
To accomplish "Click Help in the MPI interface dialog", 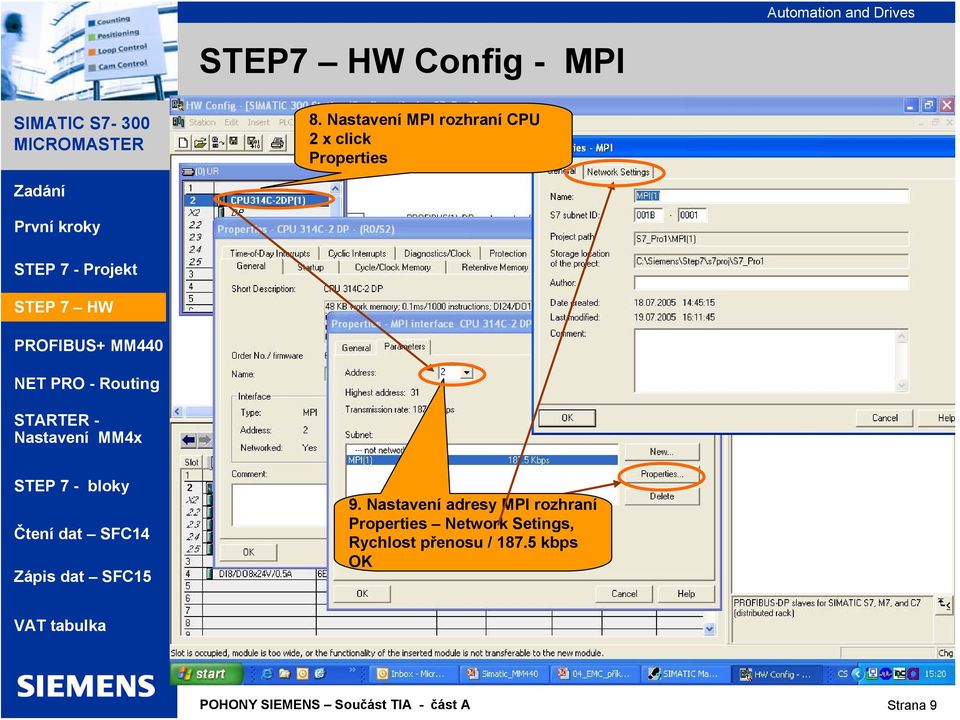I will coord(686,593).
